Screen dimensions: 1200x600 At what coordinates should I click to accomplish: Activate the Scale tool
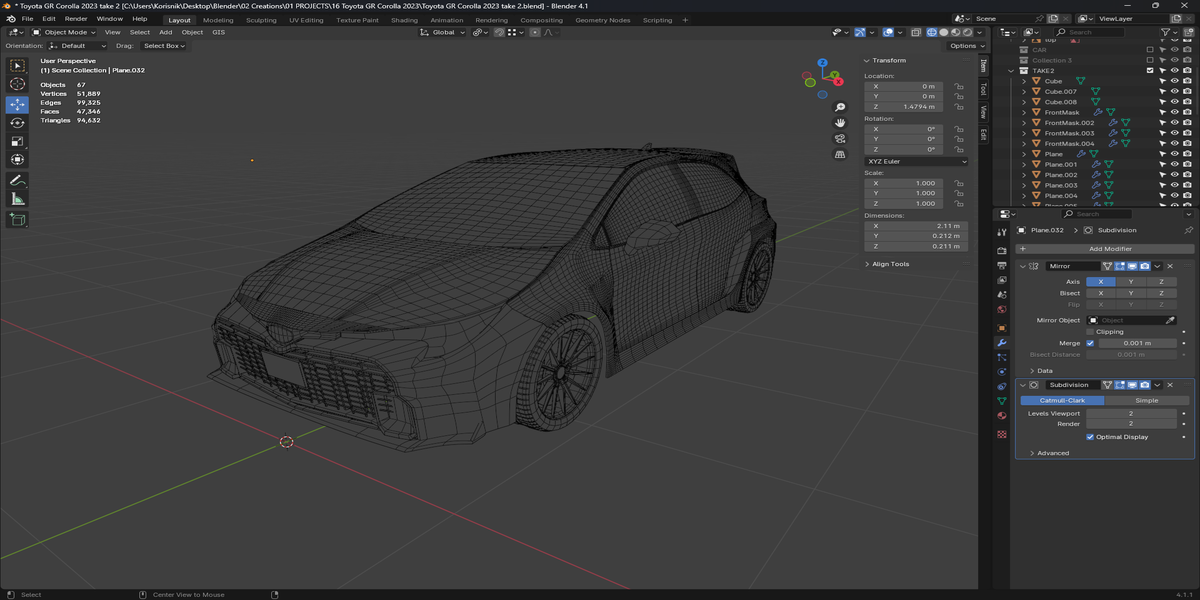pos(17,141)
